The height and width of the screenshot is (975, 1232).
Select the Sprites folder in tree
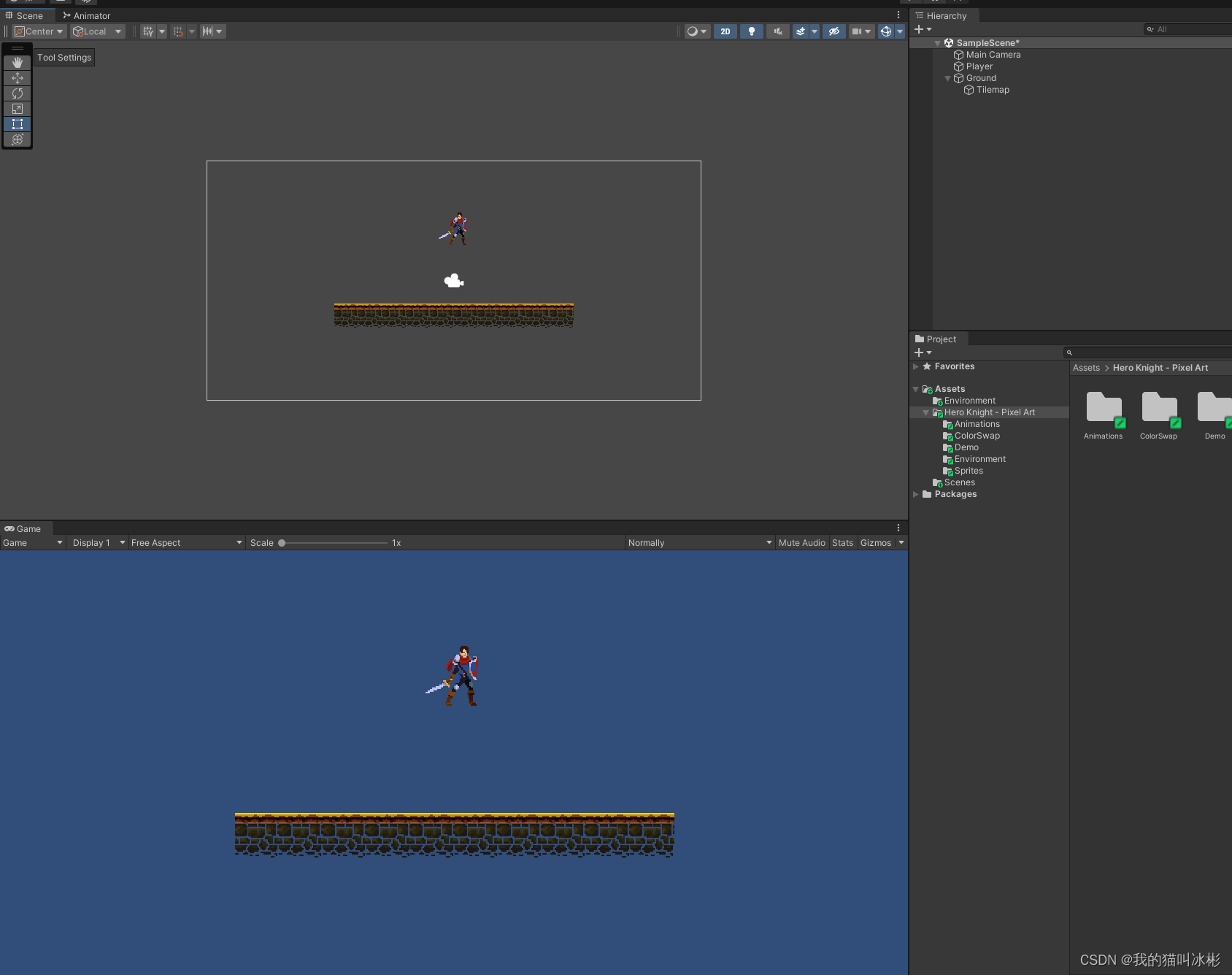pyautogui.click(x=969, y=471)
